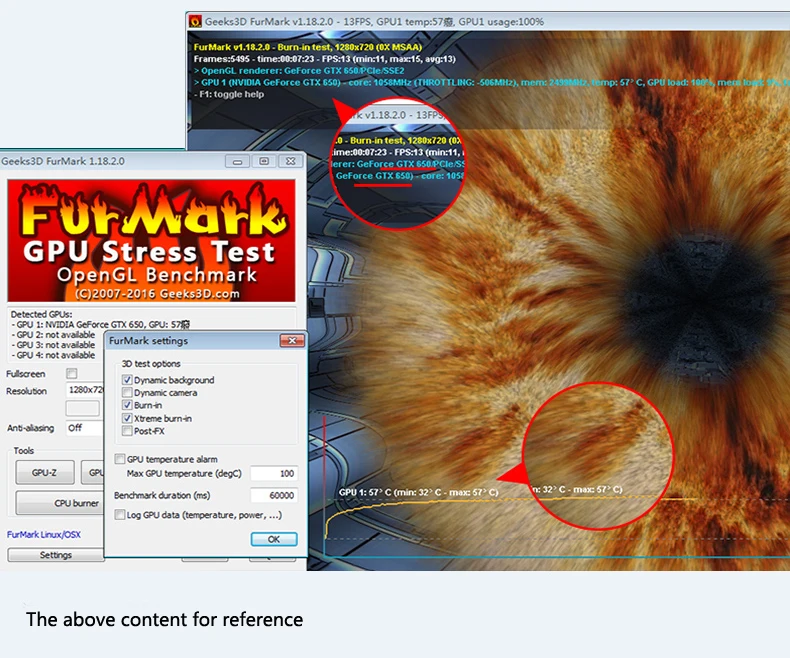The height and width of the screenshot is (658, 790).
Task: Confirm settings with the OK button
Action: pyautogui.click(x=274, y=539)
